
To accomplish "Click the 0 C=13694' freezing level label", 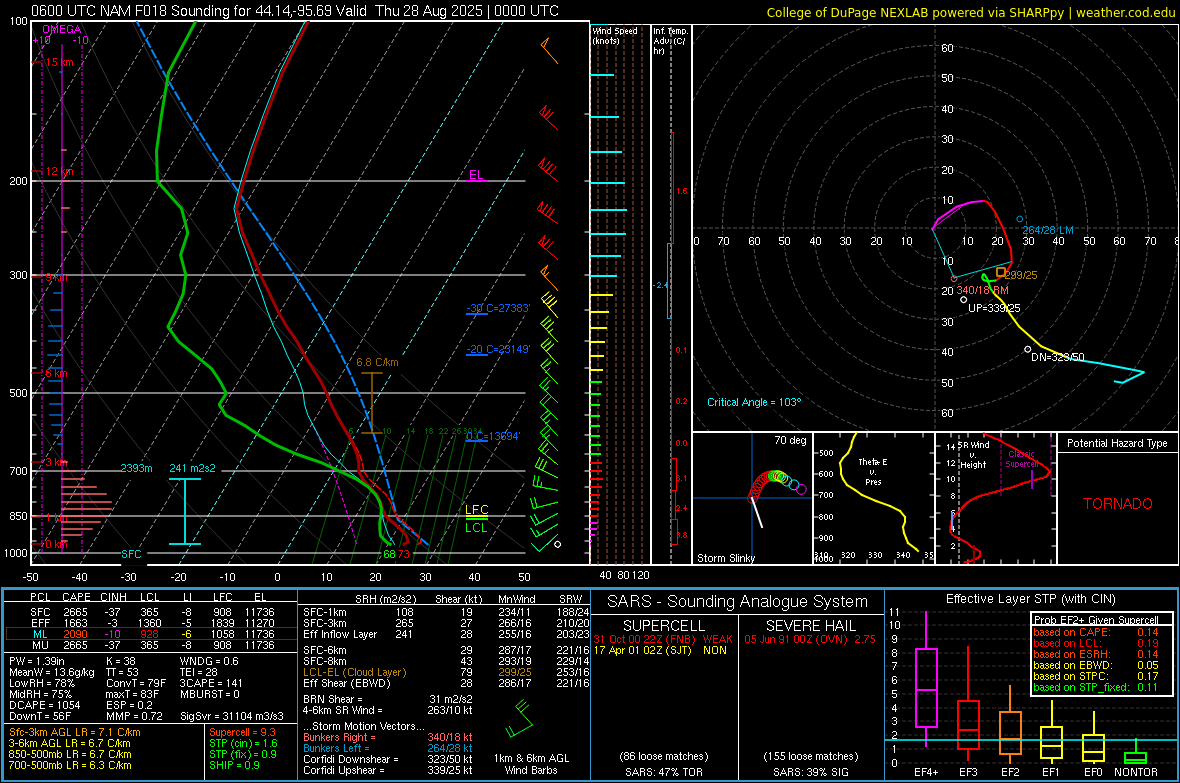I will (493, 437).
